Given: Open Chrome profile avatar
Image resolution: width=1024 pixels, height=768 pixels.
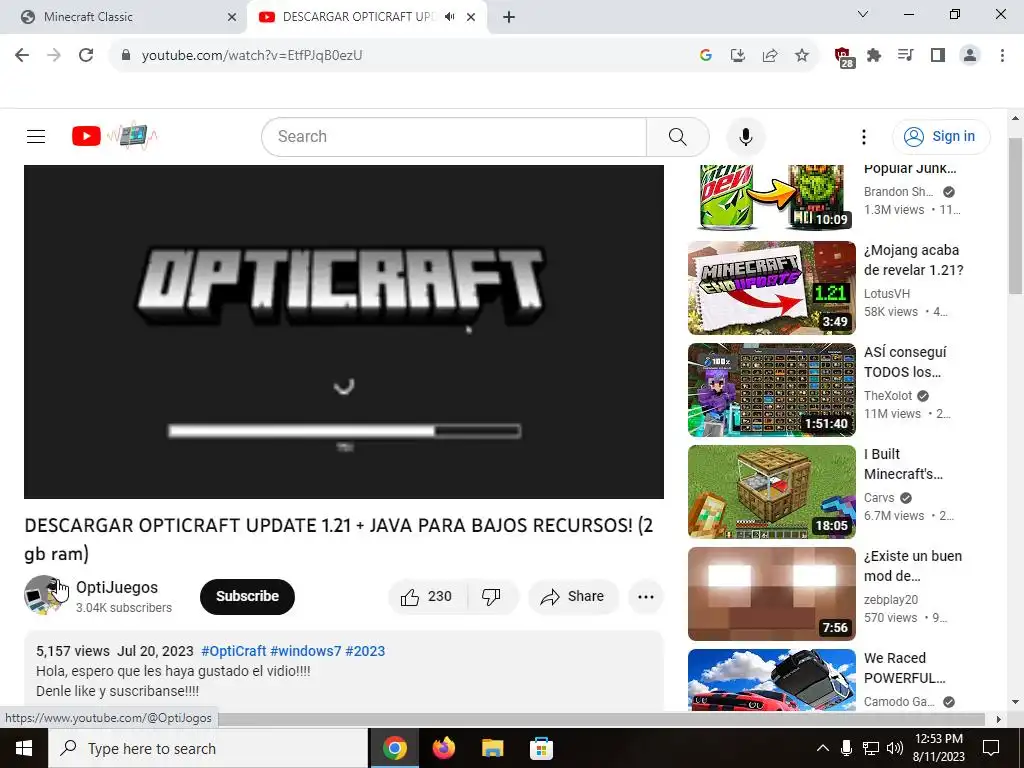Looking at the screenshot, I should tap(970, 56).
